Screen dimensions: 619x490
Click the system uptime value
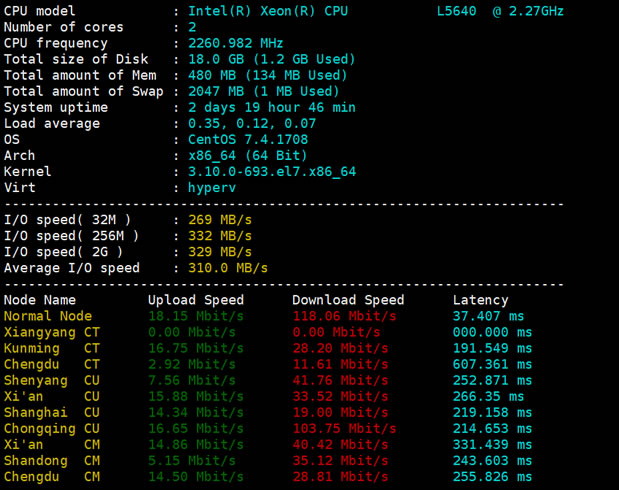pos(272,107)
